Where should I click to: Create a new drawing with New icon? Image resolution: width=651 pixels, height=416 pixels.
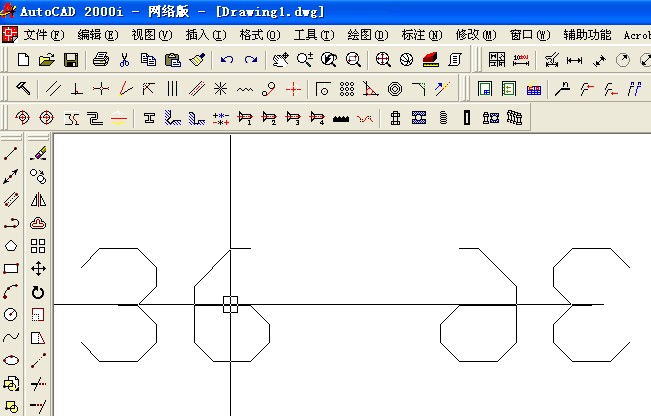point(23,60)
